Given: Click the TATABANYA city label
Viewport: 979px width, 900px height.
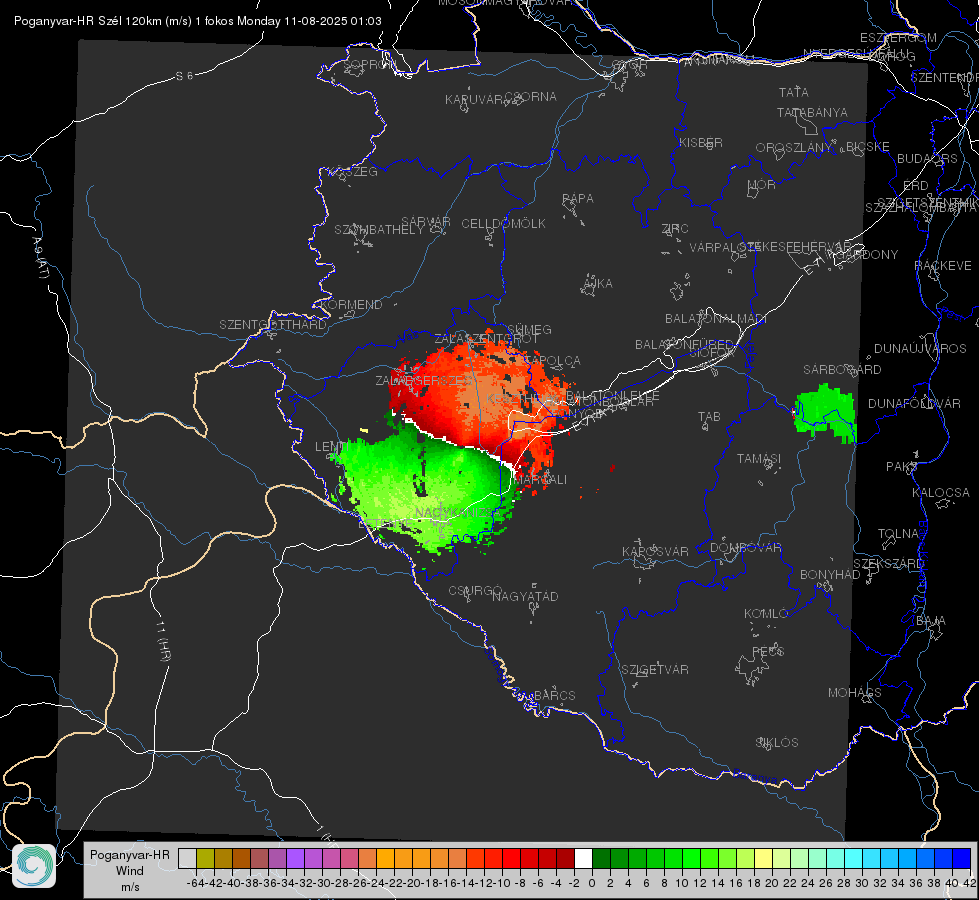Looking at the screenshot, I should pos(812,112).
